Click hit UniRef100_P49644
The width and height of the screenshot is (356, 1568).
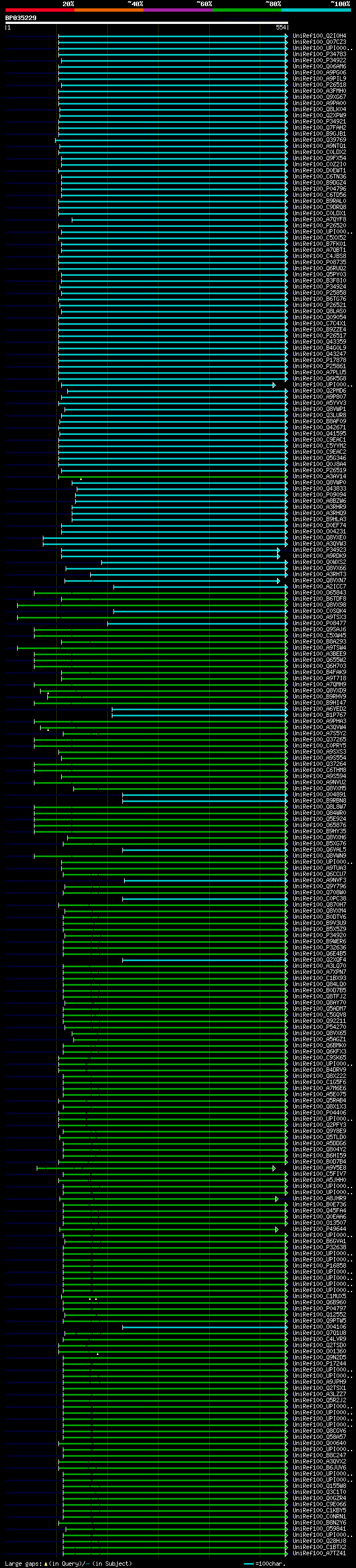click(x=319, y=1230)
